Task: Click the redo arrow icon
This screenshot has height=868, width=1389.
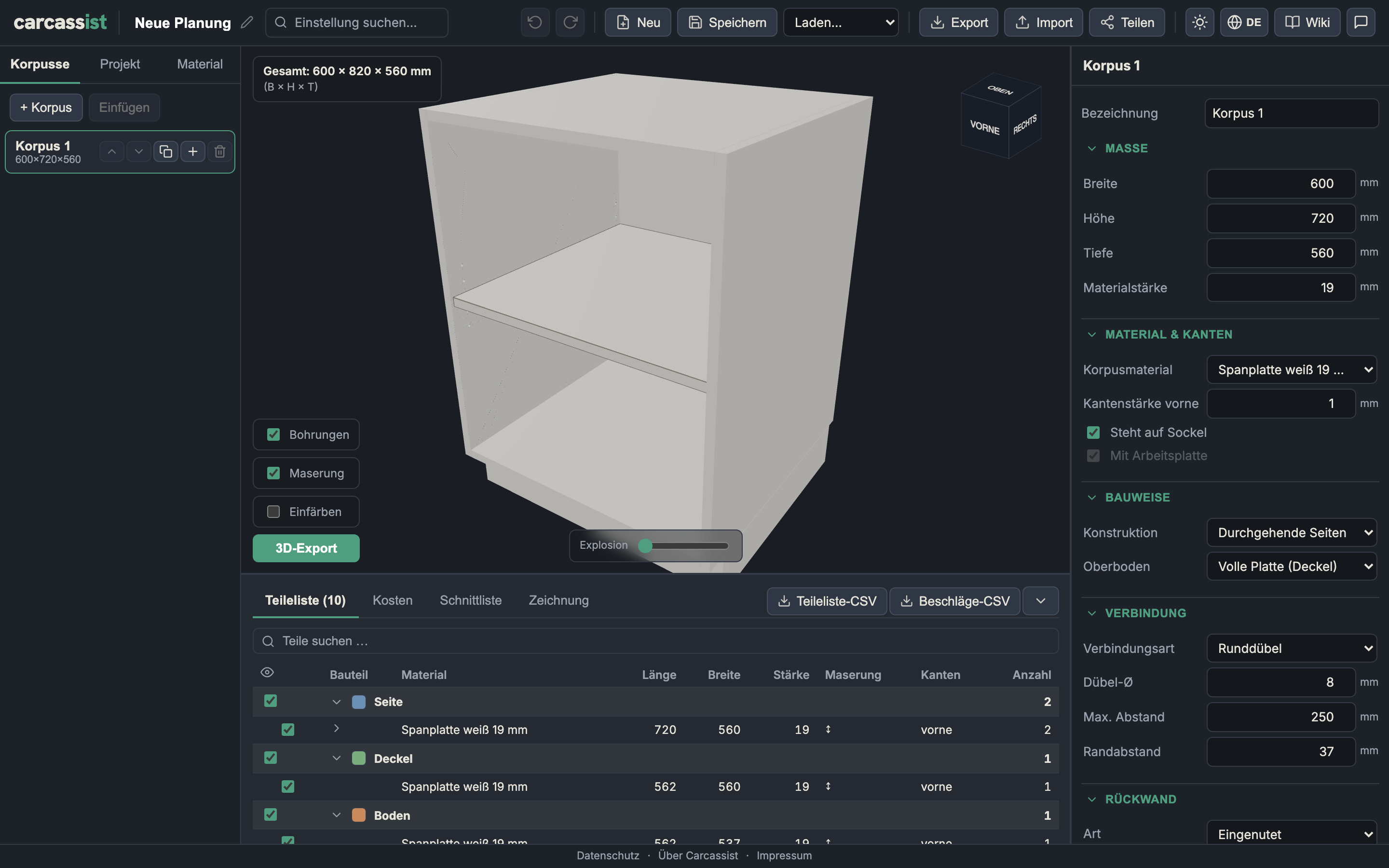Action: point(570,22)
